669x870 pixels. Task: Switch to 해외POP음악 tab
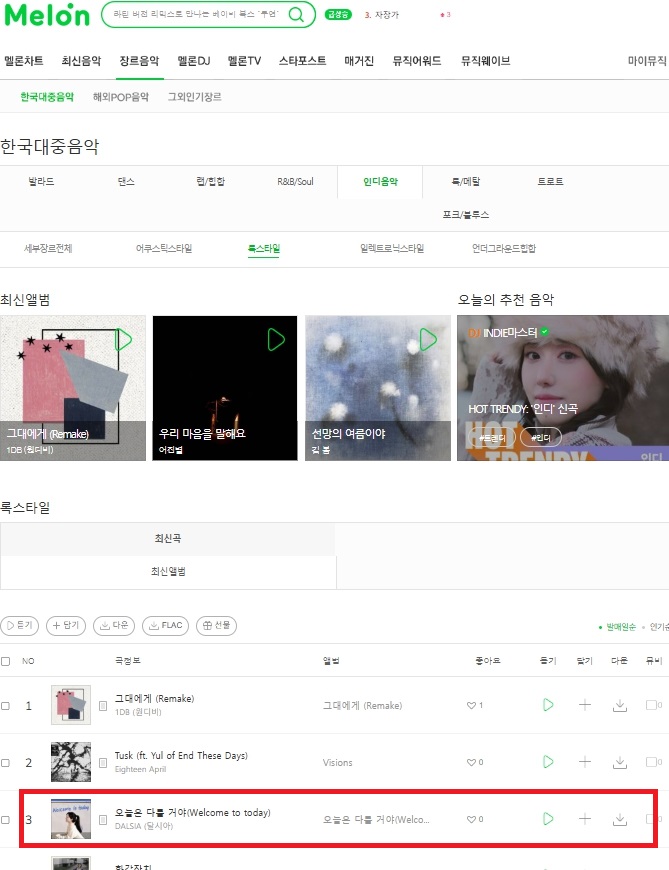(x=121, y=97)
